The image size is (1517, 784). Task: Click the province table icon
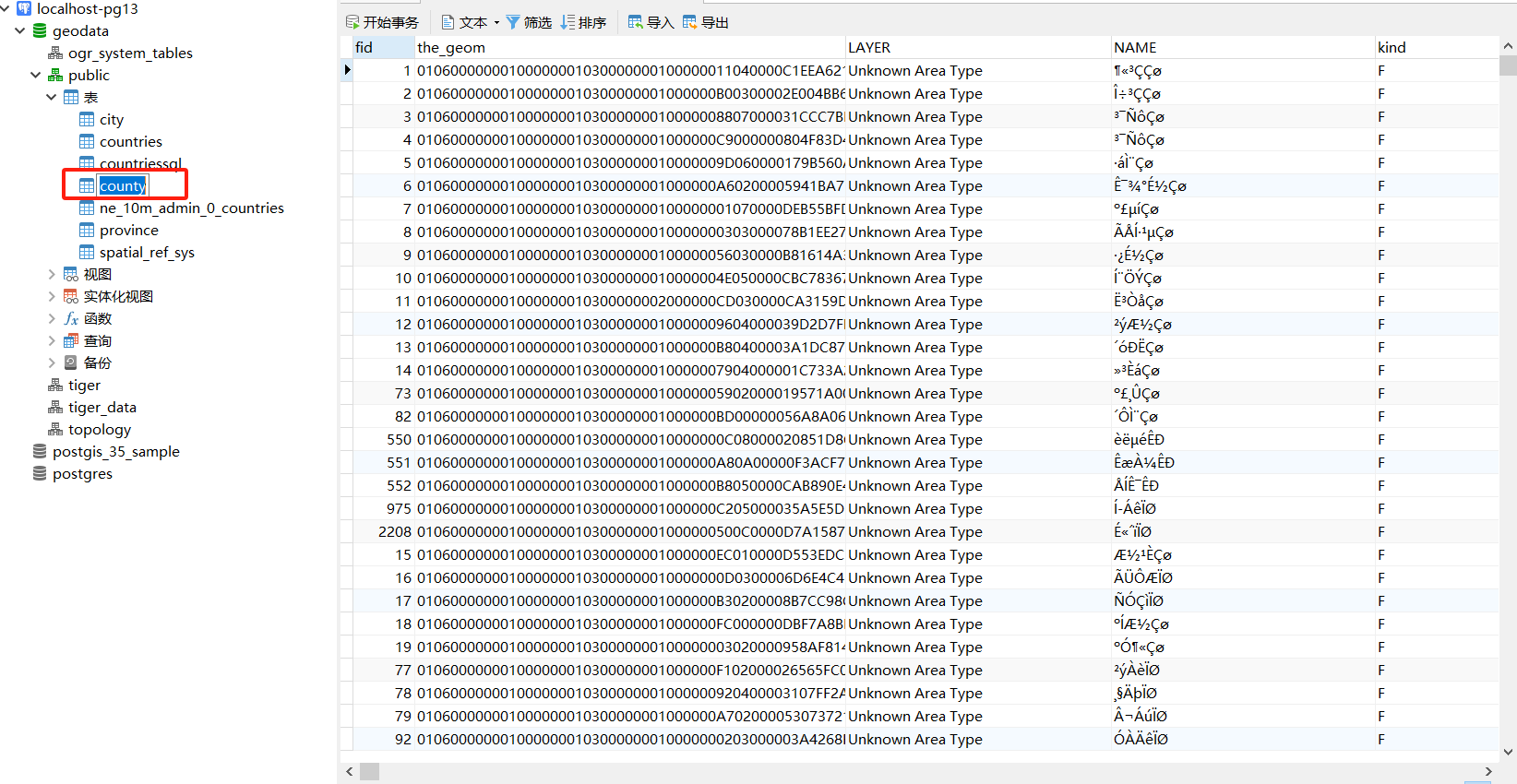87,230
